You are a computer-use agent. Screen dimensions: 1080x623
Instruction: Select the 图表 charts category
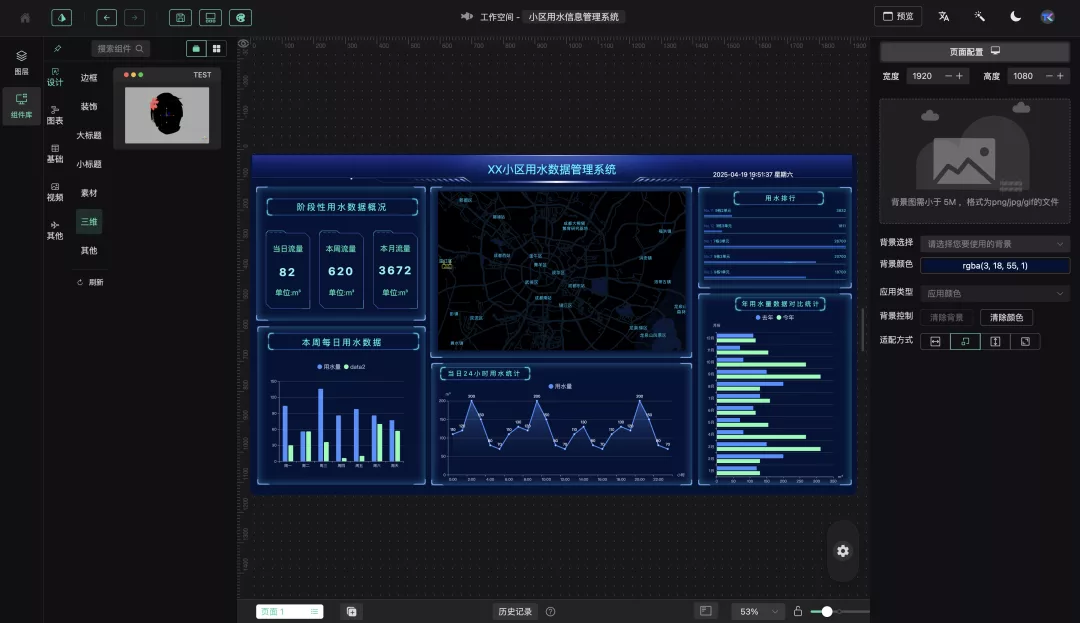tap(55, 114)
